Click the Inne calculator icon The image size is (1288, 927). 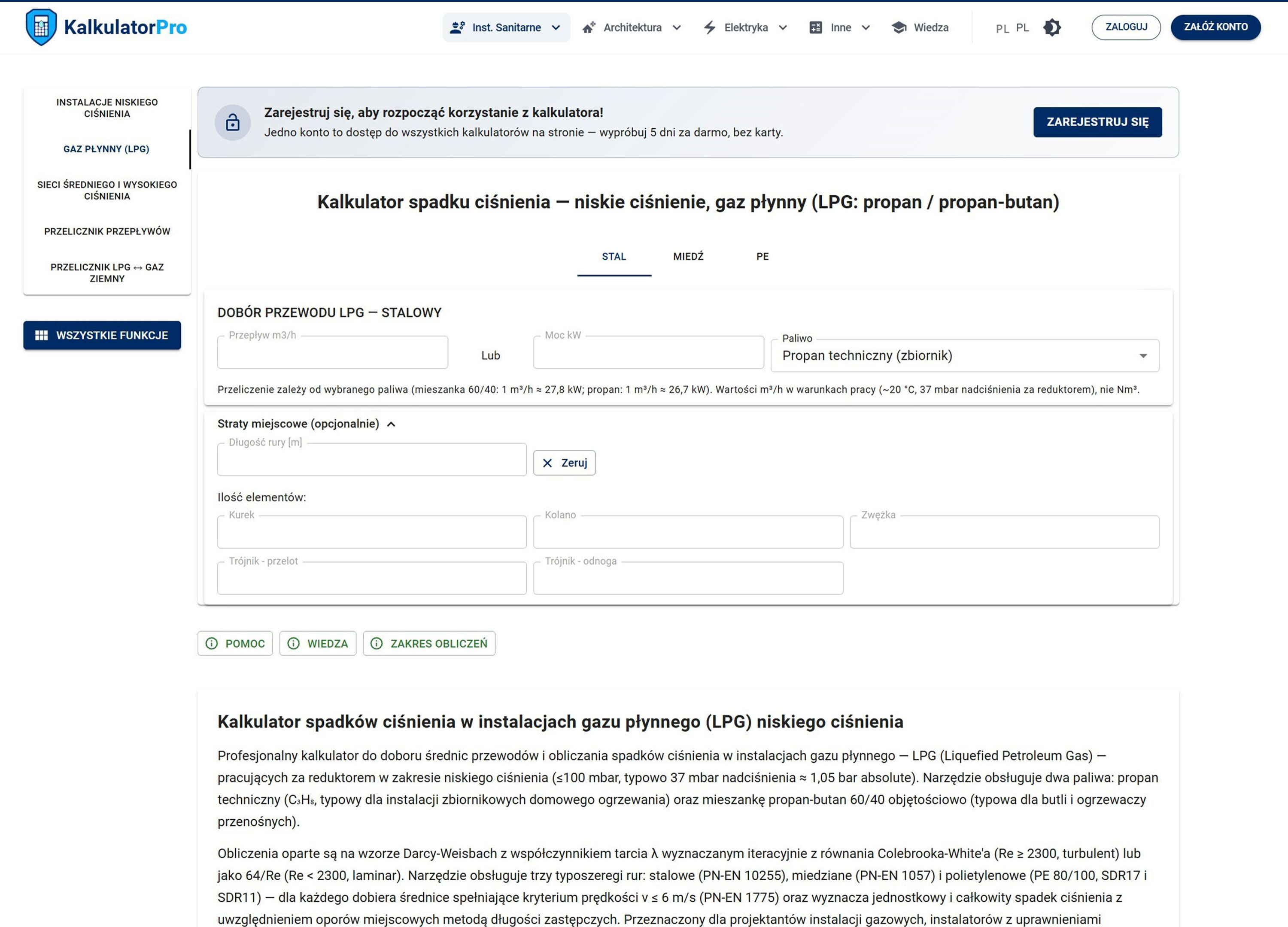(x=815, y=27)
